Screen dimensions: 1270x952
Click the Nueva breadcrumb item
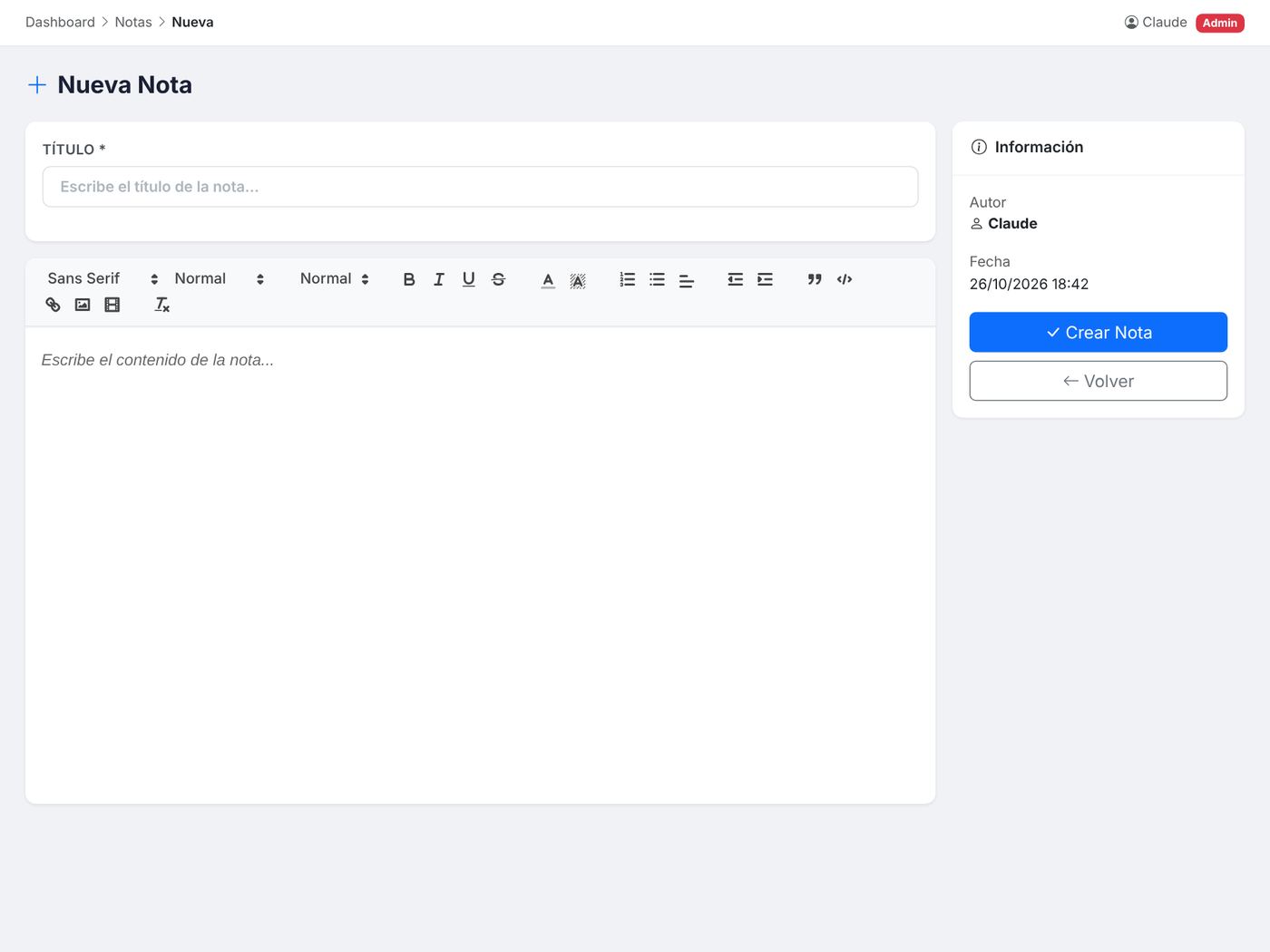pyautogui.click(x=192, y=22)
